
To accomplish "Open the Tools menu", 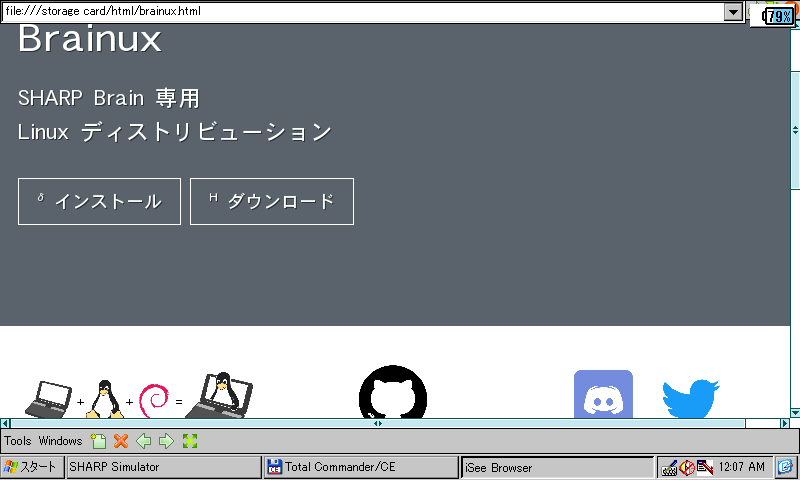I will click(x=18, y=441).
